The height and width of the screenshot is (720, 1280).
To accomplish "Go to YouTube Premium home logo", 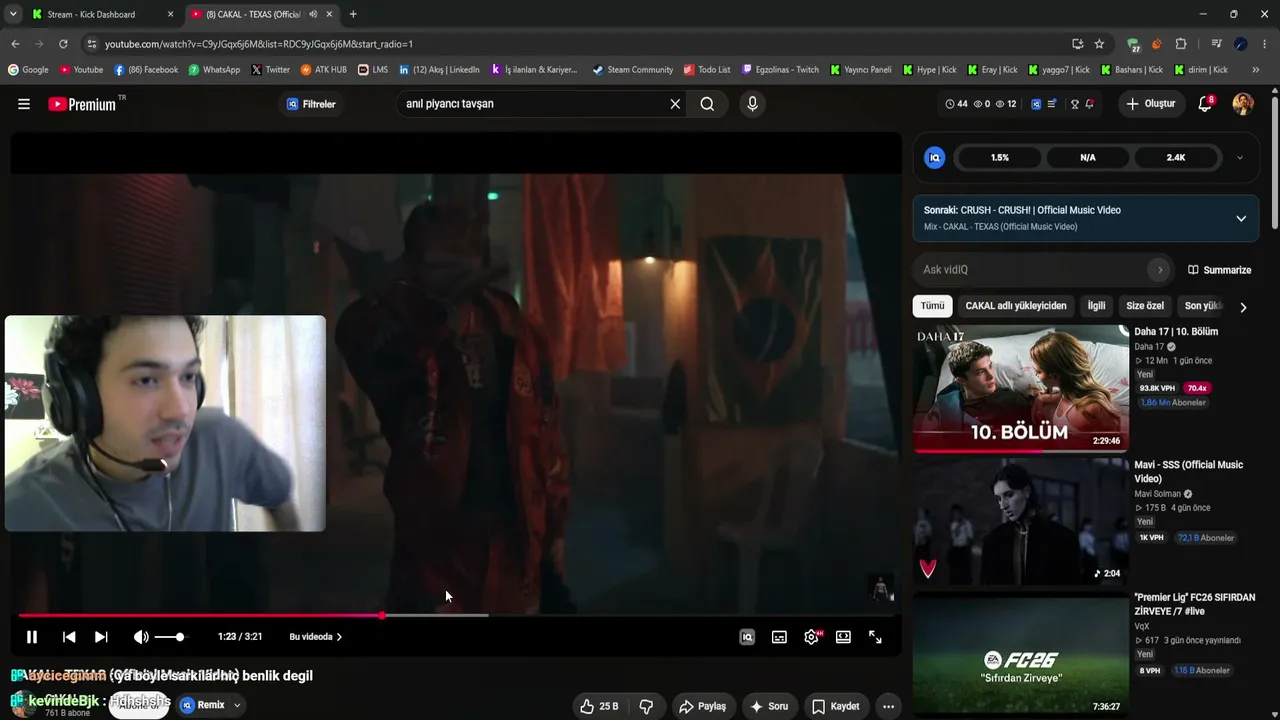I will (82, 104).
